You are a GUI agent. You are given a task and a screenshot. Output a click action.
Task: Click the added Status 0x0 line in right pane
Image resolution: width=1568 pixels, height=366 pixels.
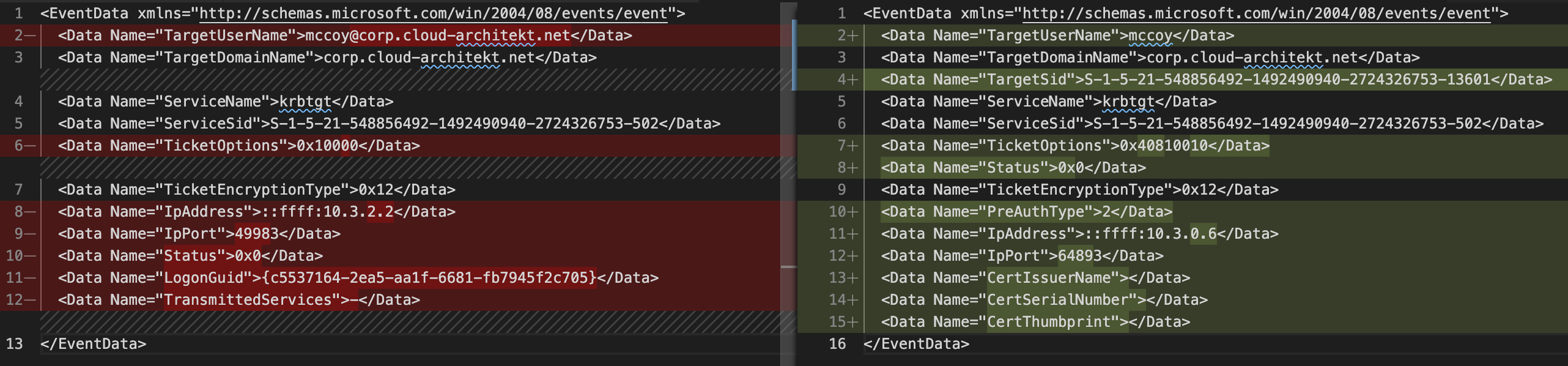tap(1013, 168)
